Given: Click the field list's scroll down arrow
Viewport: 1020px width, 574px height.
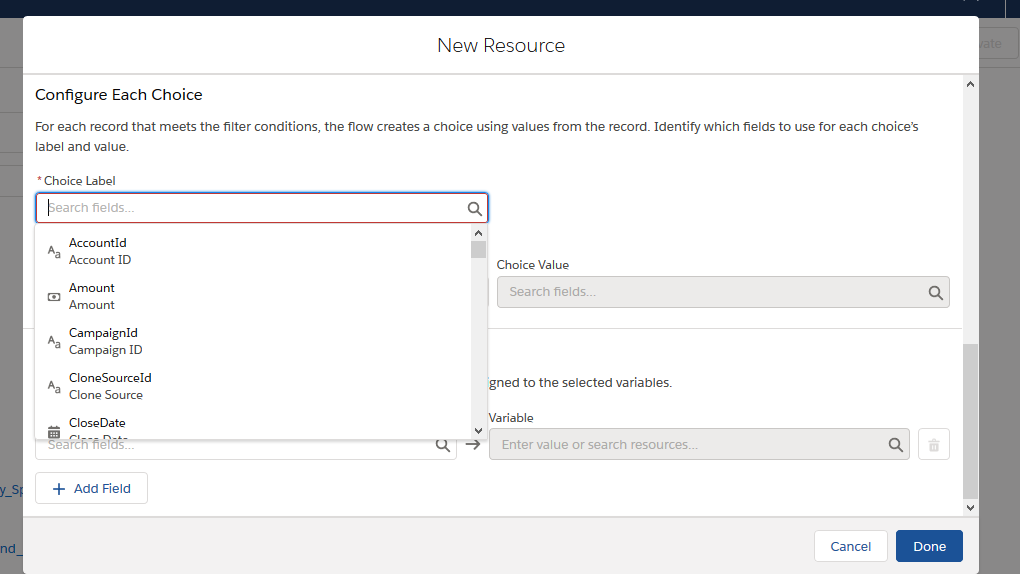Looking at the screenshot, I should (x=478, y=431).
